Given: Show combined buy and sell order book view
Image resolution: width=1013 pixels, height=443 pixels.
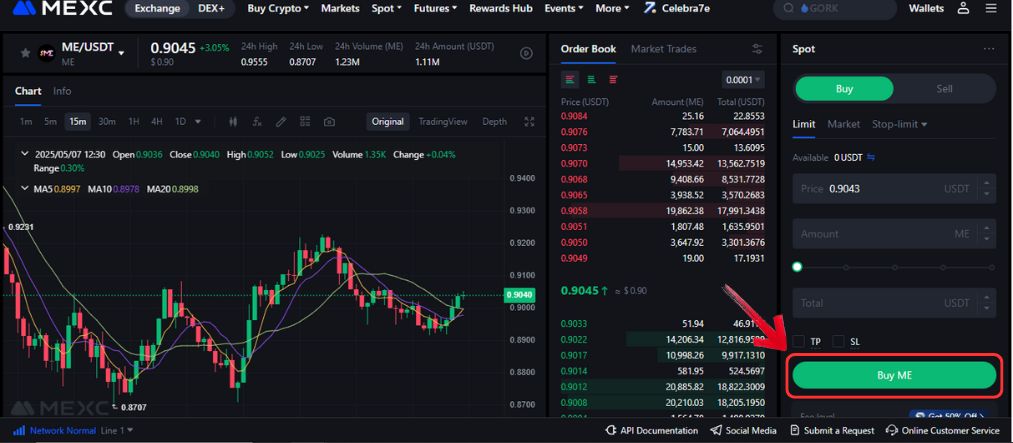Looking at the screenshot, I should pos(570,79).
